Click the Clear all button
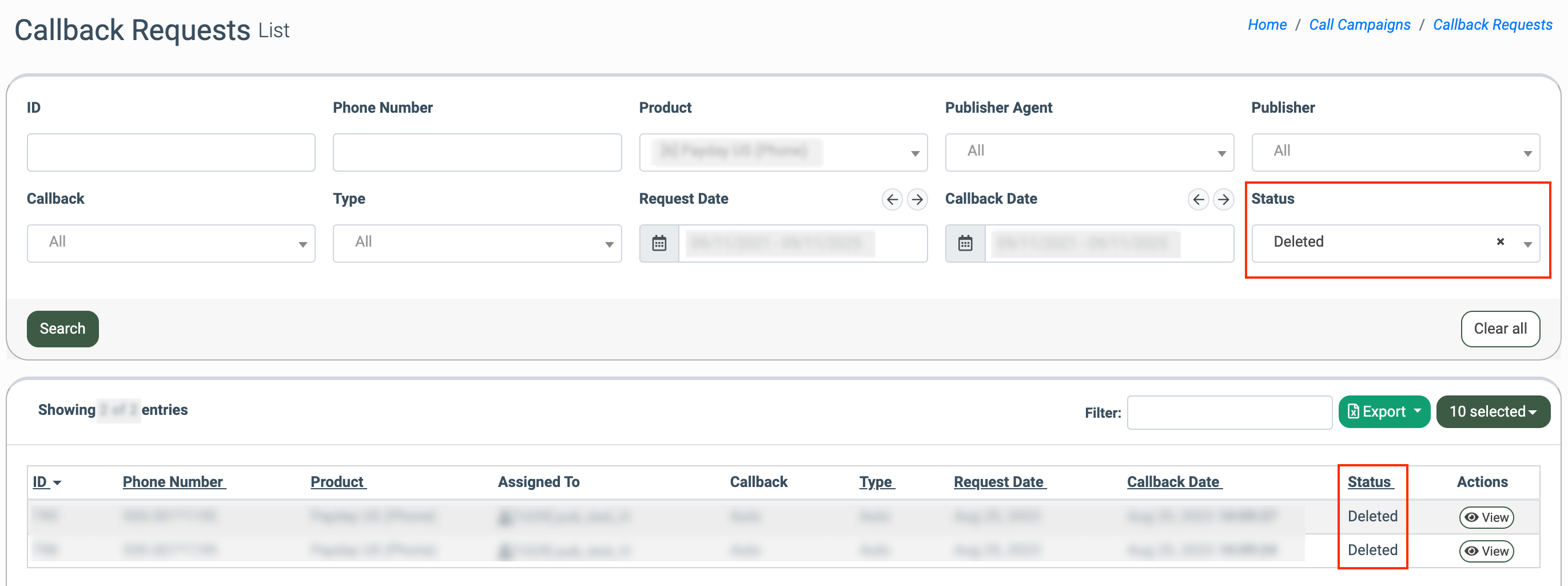The height and width of the screenshot is (586, 1568). tap(1500, 329)
